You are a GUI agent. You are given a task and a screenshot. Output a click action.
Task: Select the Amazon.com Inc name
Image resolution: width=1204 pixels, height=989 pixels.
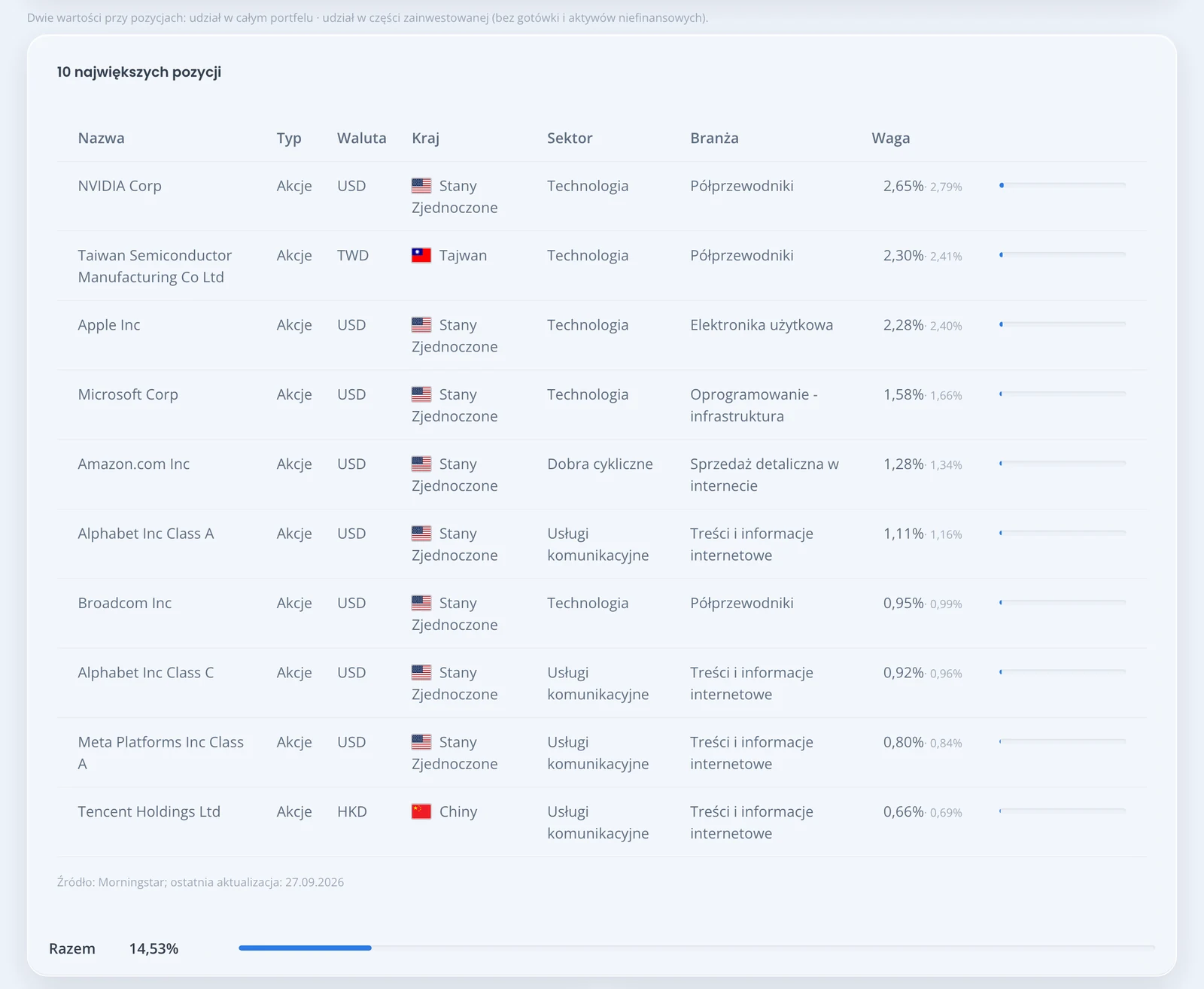tap(134, 464)
